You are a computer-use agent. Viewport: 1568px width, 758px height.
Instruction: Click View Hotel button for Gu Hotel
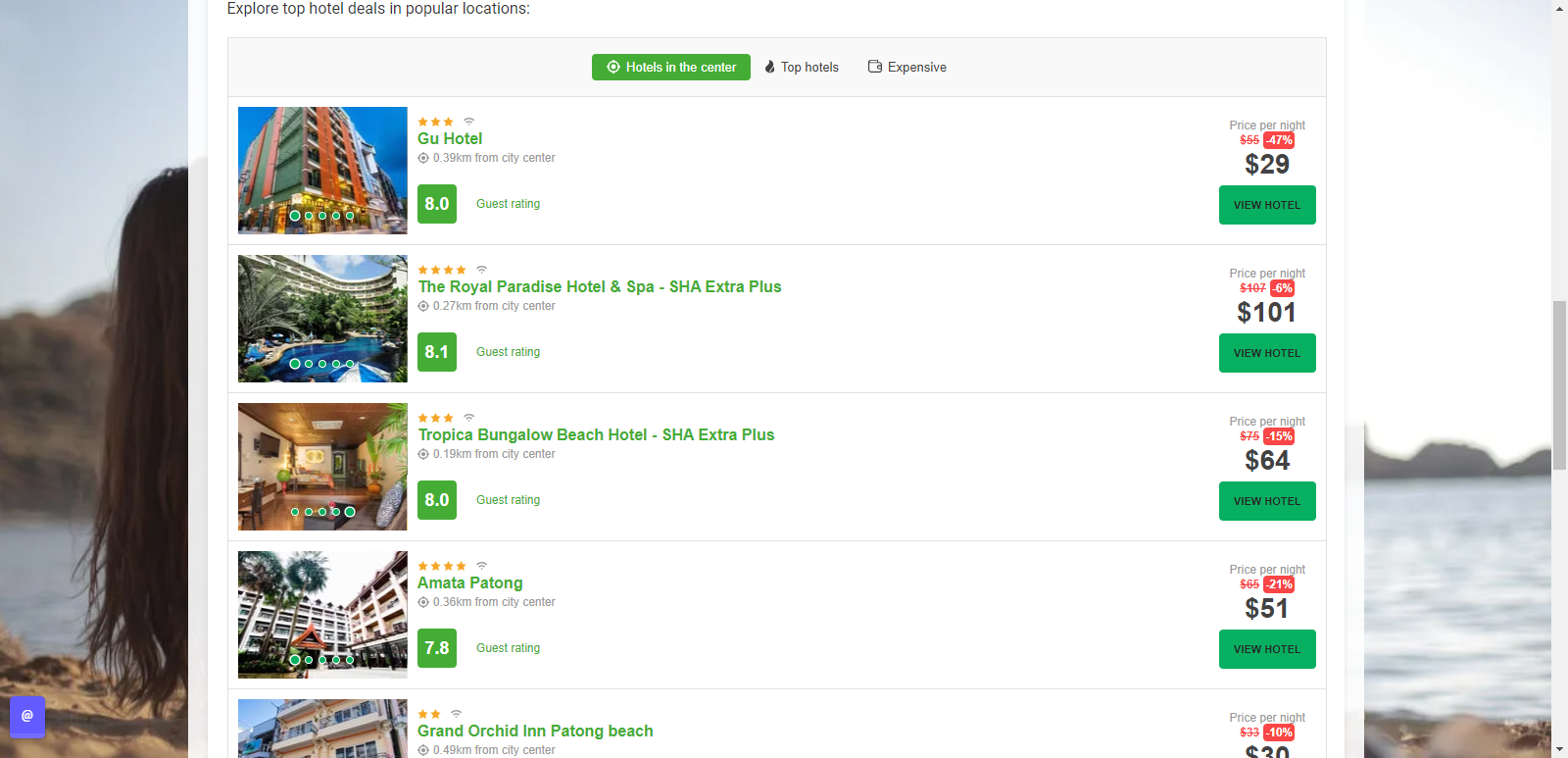pyautogui.click(x=1267, y=205)
